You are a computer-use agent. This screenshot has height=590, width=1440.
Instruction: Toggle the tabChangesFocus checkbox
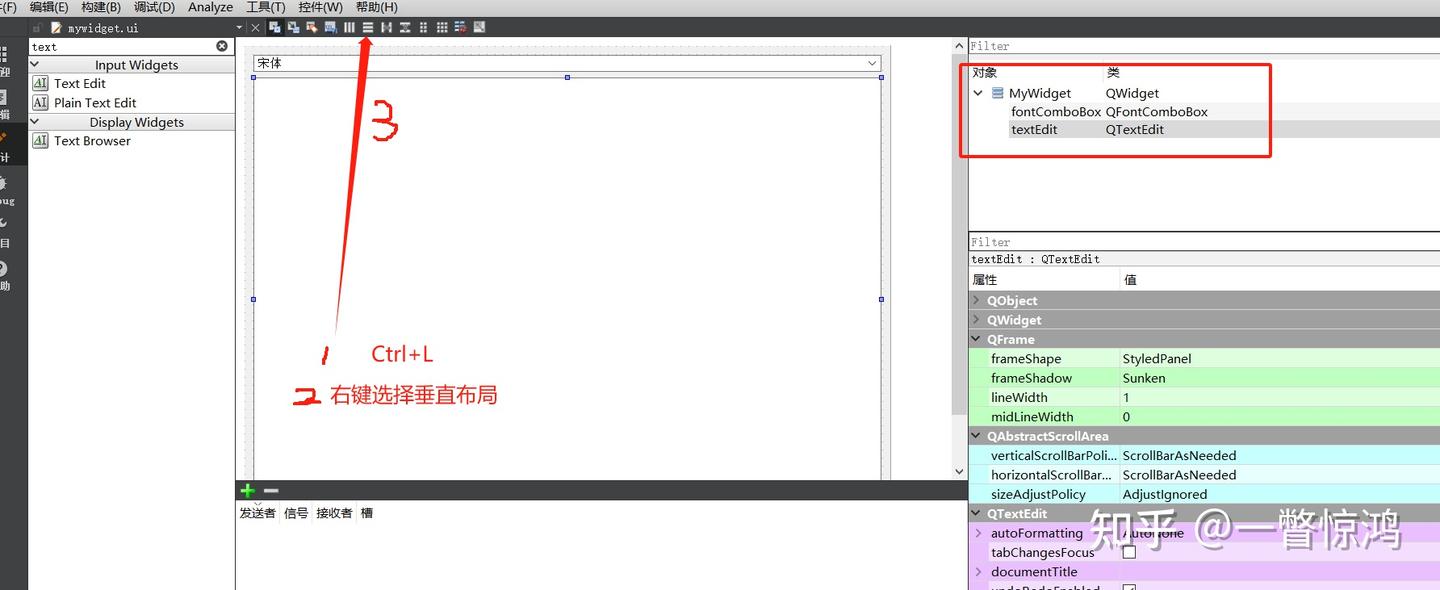click(1129, 552)
